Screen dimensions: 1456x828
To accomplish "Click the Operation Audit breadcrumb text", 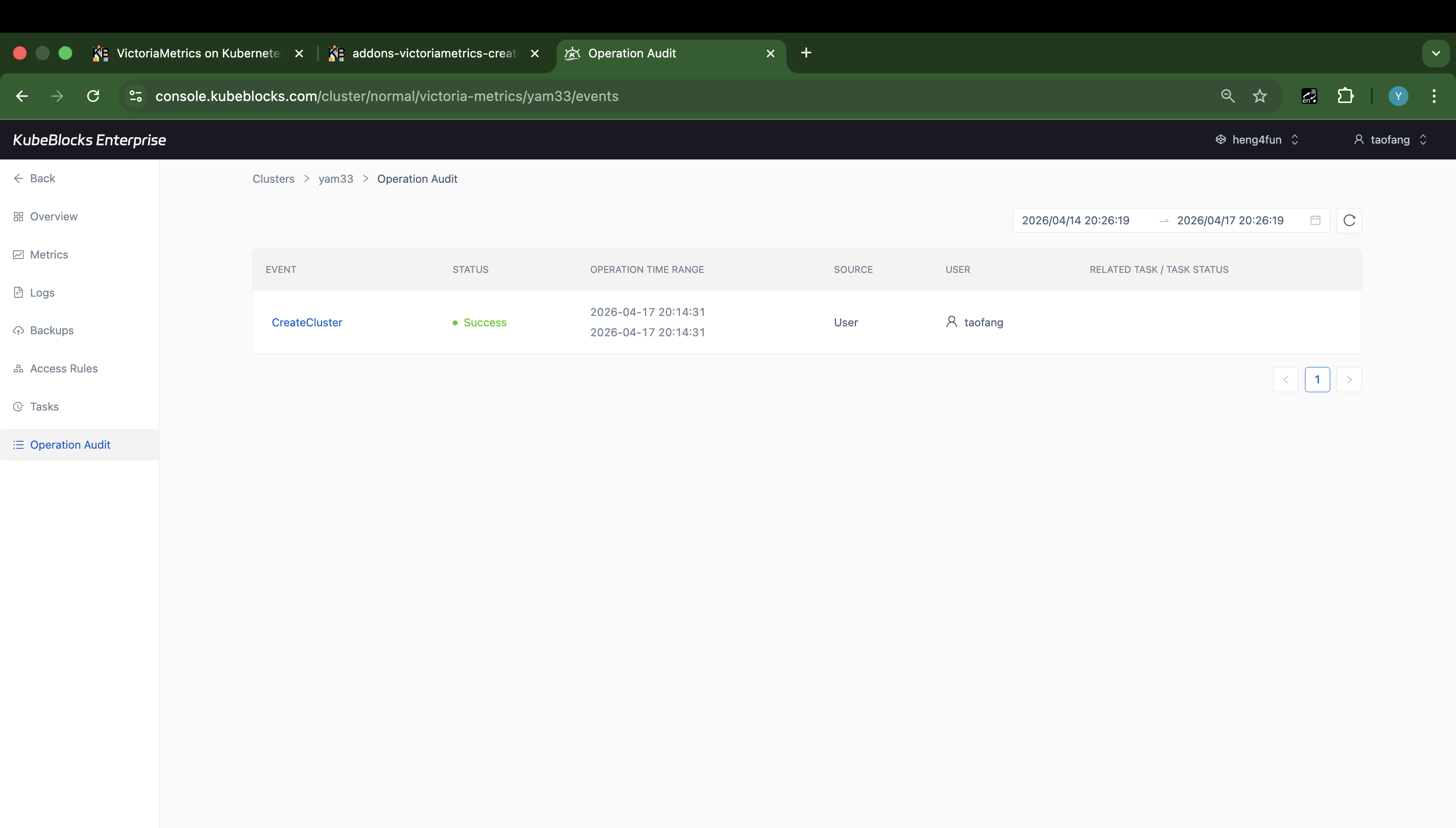I will [416, 179].
